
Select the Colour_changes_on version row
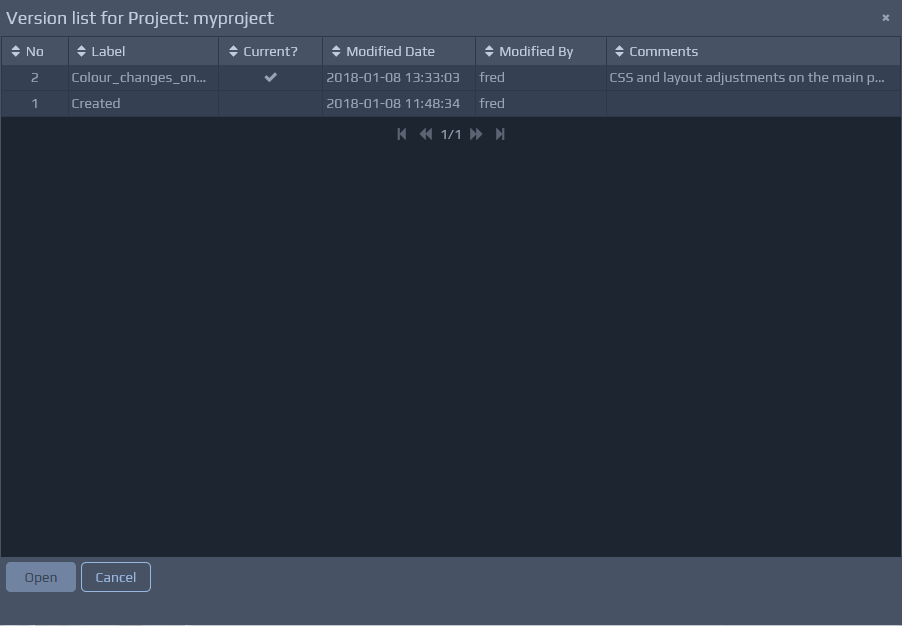(139, 77)
